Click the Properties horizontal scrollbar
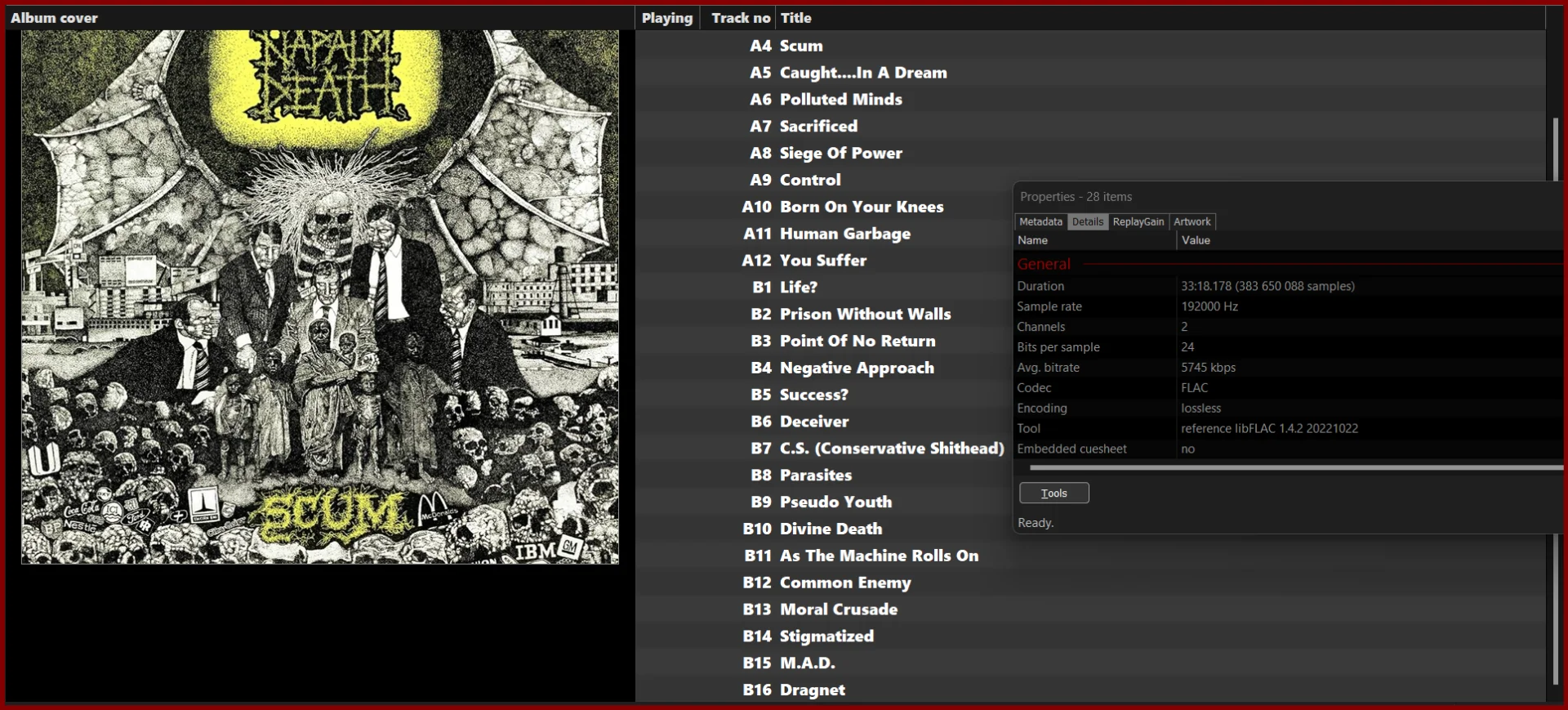The height and width of the screenshot is (710, 1568). [1295, 467]
